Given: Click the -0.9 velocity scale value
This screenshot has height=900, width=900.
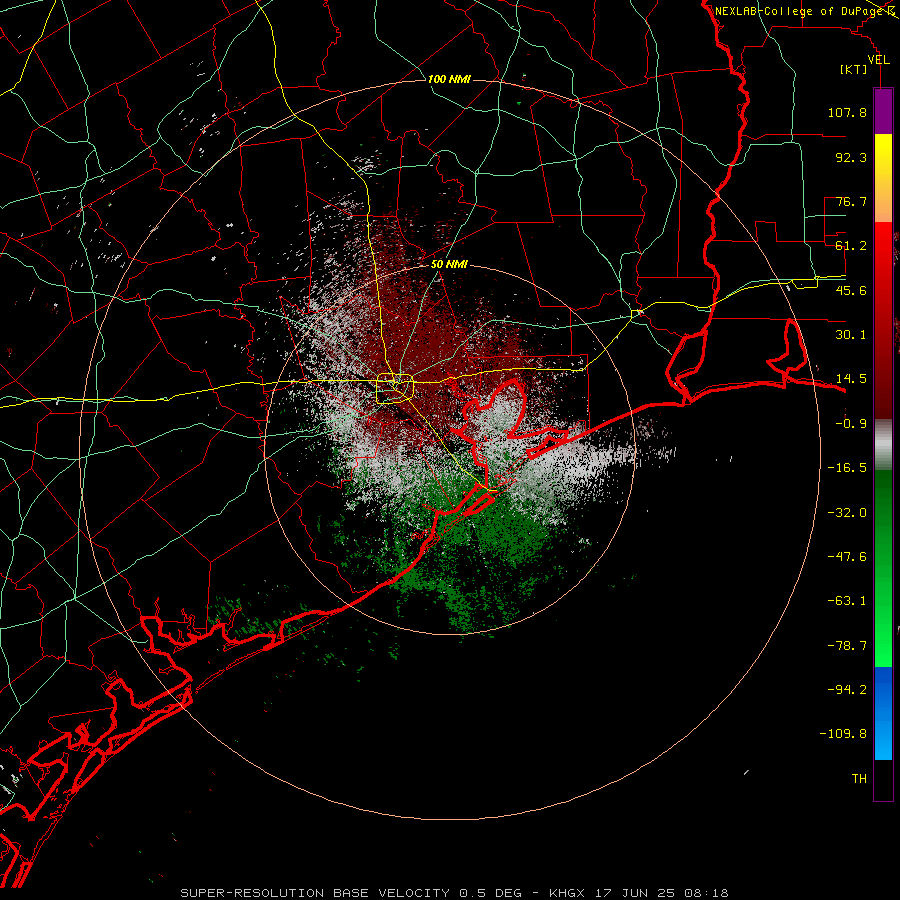Looking at the screenshot, I should pos(851,424).
